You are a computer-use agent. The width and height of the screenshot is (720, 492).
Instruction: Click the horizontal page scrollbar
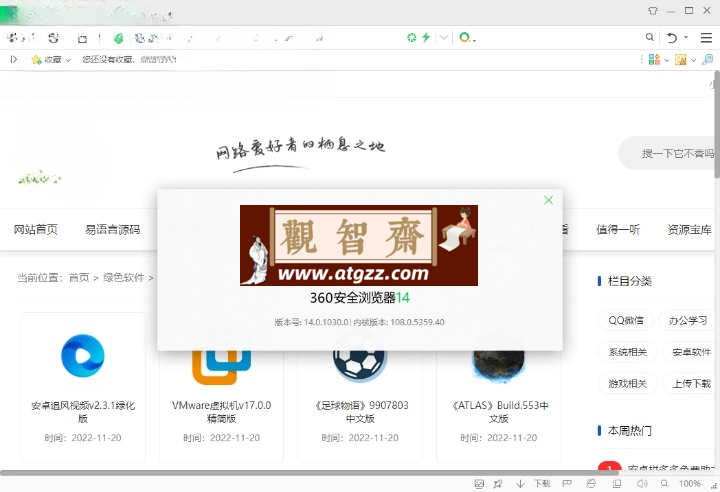point(309,473)
